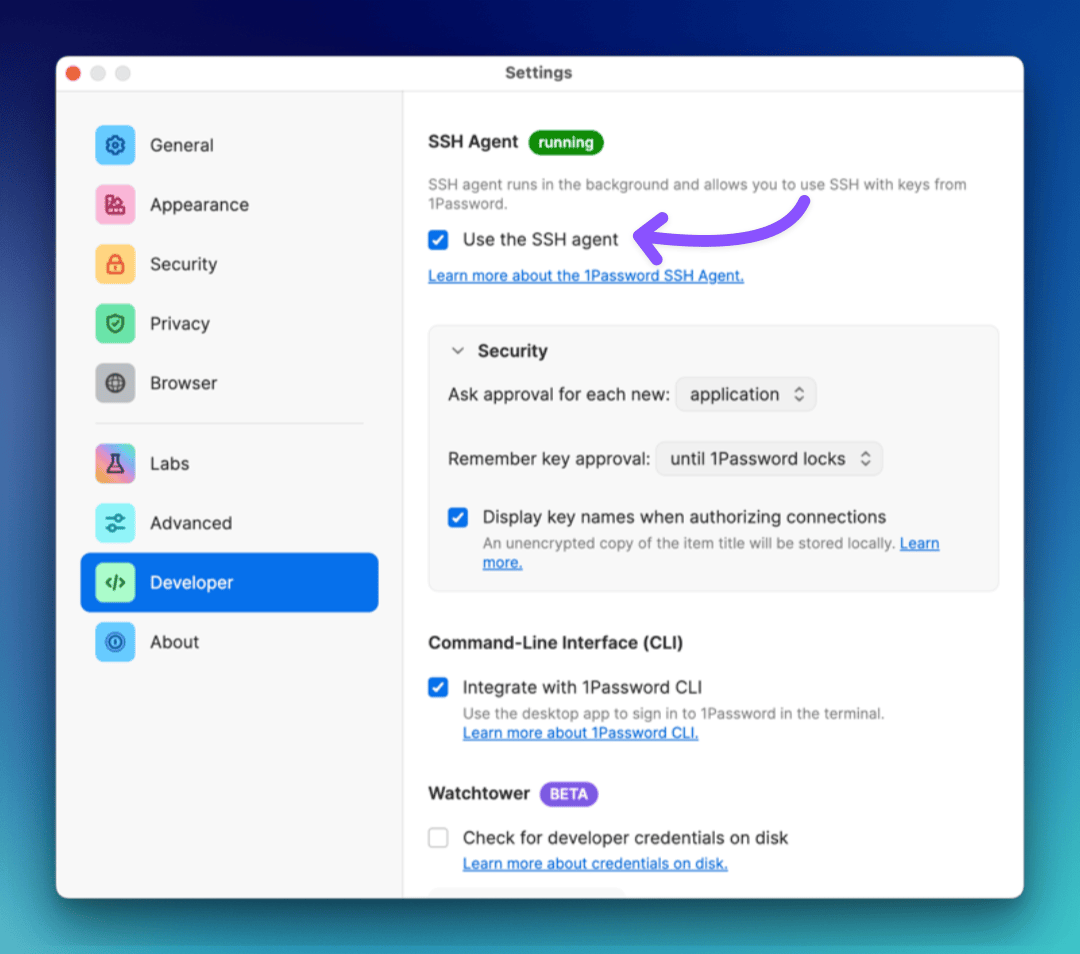Viewport: 1080px width, 954px height.
Task: Click Learn more about 1Password CLI
Action: [580, 733]
